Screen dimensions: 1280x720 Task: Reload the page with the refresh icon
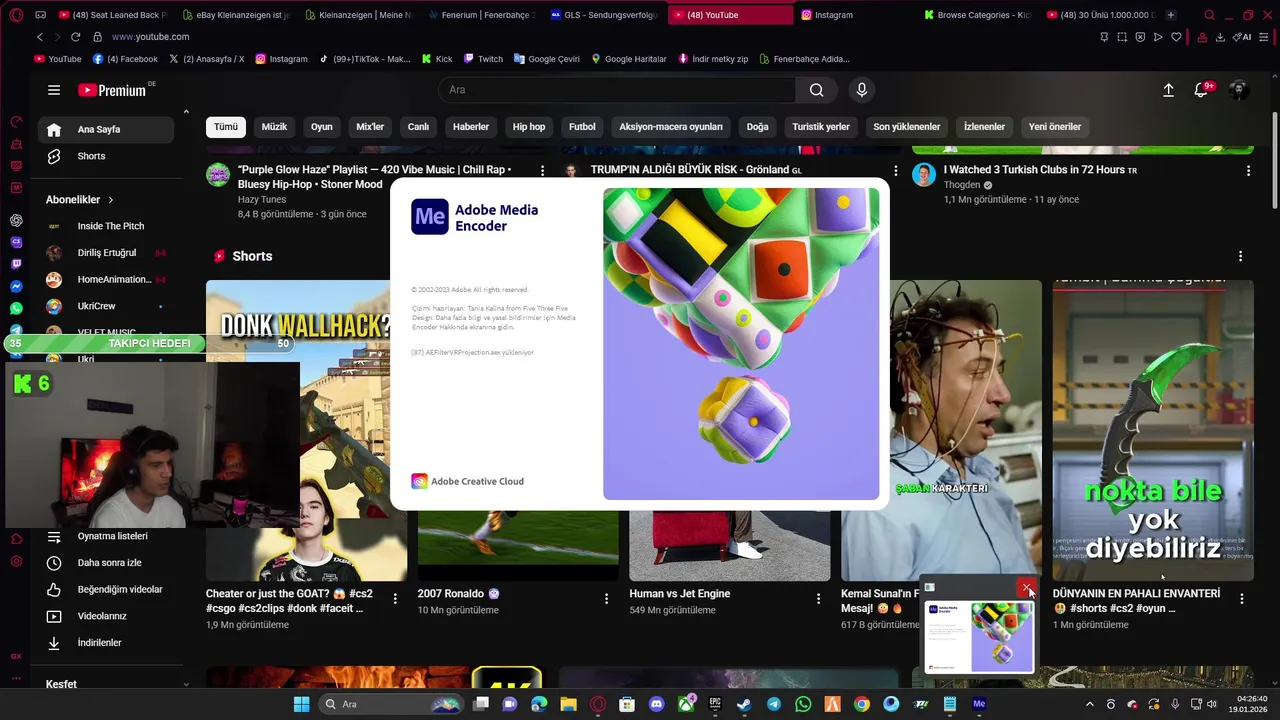(x=75, y=37)
